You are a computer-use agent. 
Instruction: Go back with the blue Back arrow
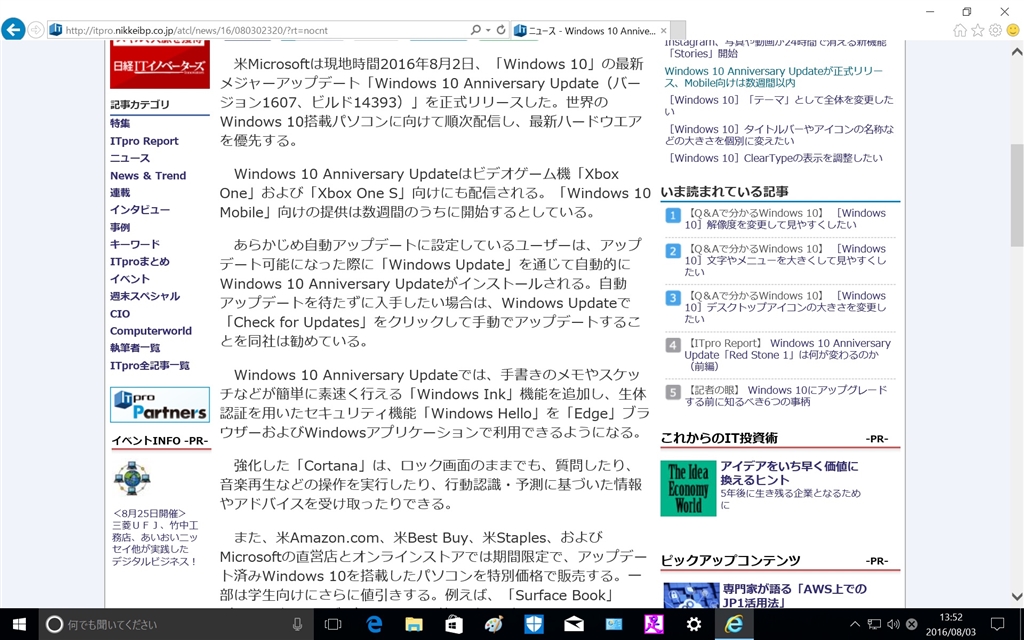pyautogui.click(x=13, y=29)
